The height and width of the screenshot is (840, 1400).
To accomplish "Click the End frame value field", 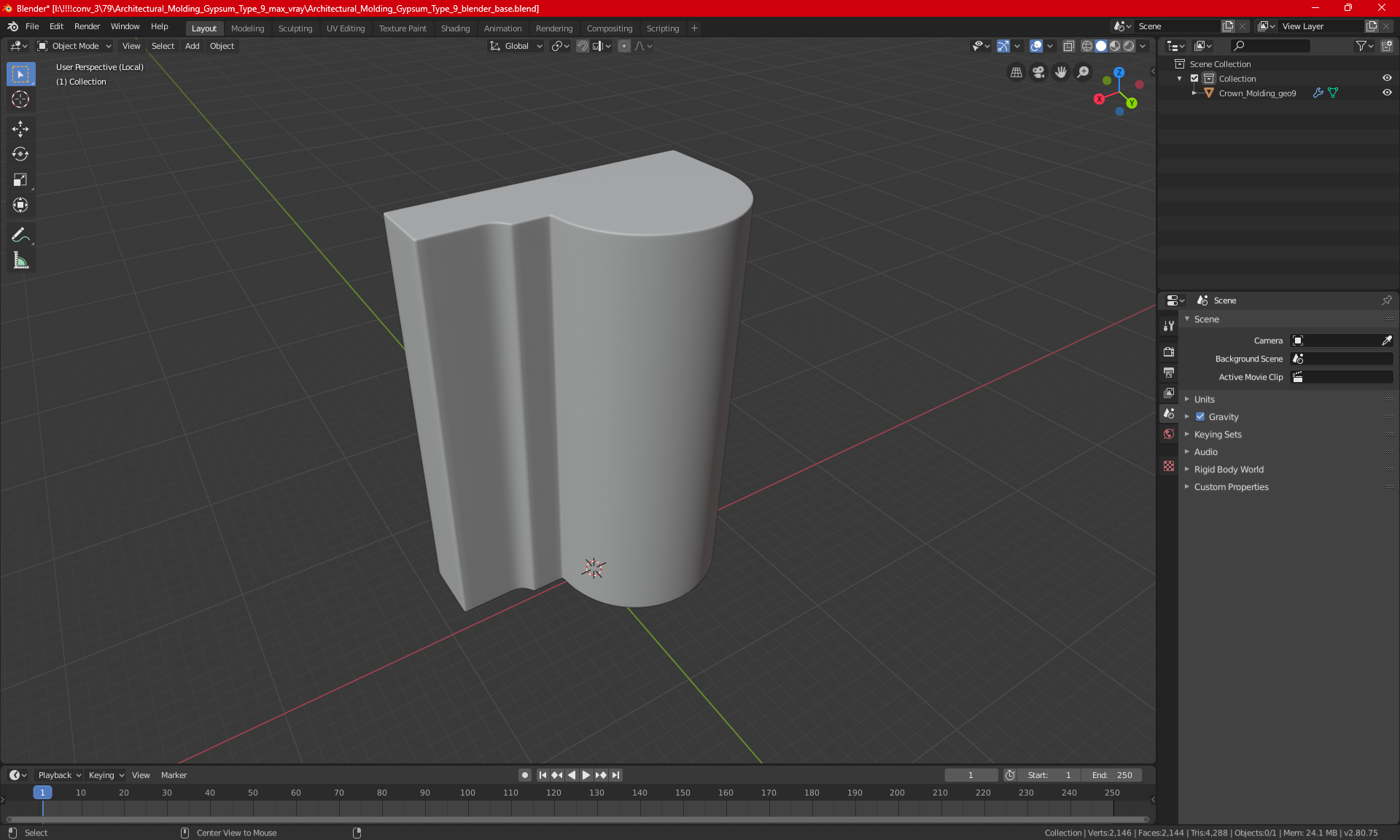I will coord(1112,775).
